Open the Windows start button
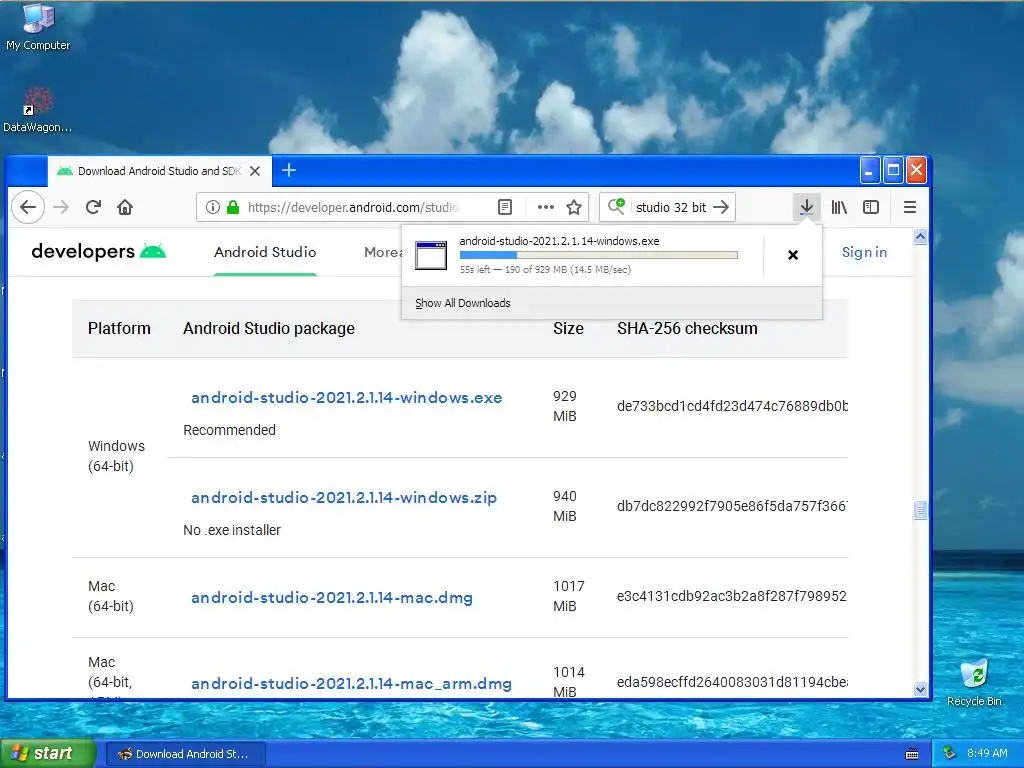 click(48, 754)
